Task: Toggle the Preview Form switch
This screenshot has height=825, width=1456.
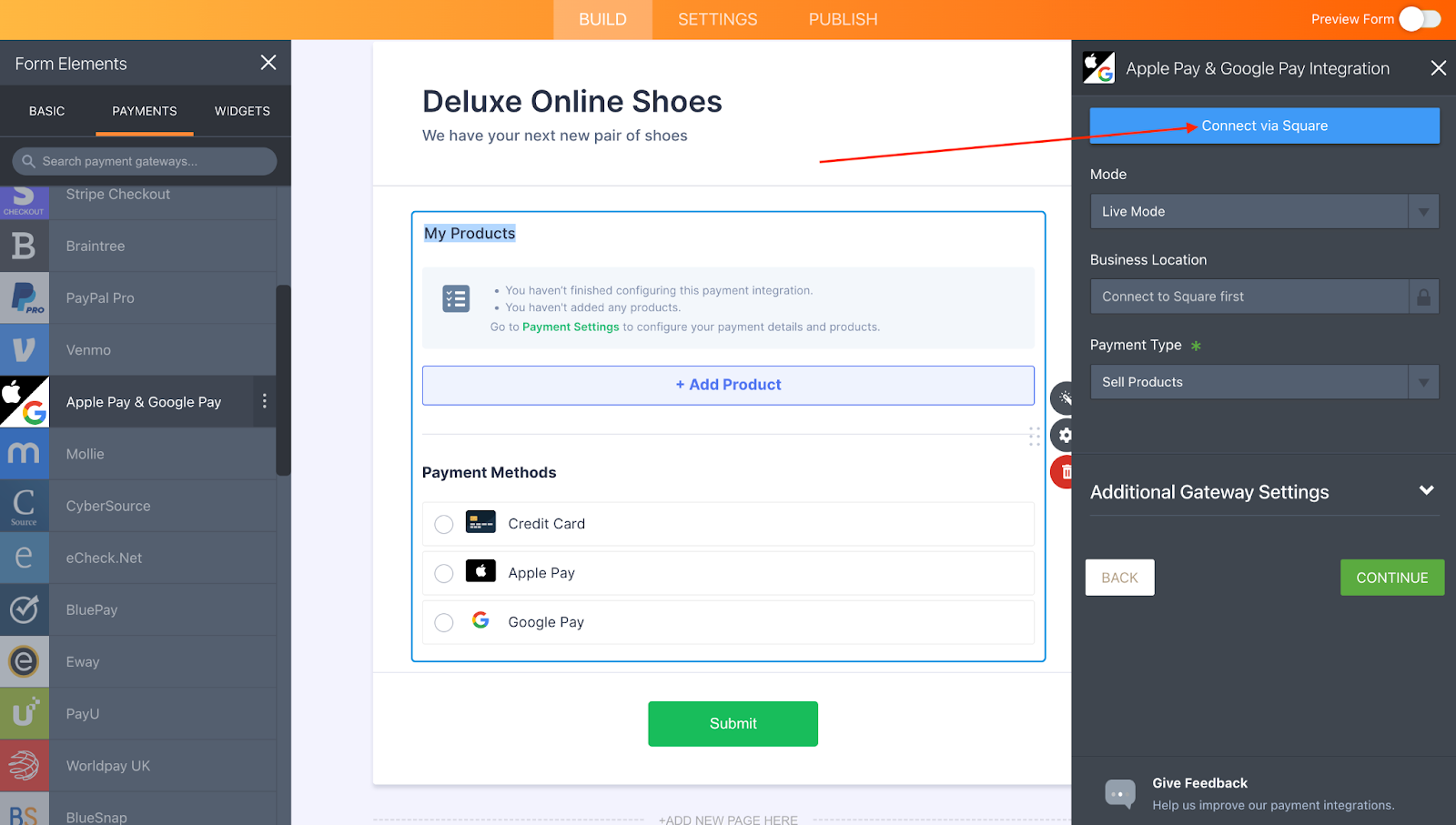Action: (x=1420, y=19)
